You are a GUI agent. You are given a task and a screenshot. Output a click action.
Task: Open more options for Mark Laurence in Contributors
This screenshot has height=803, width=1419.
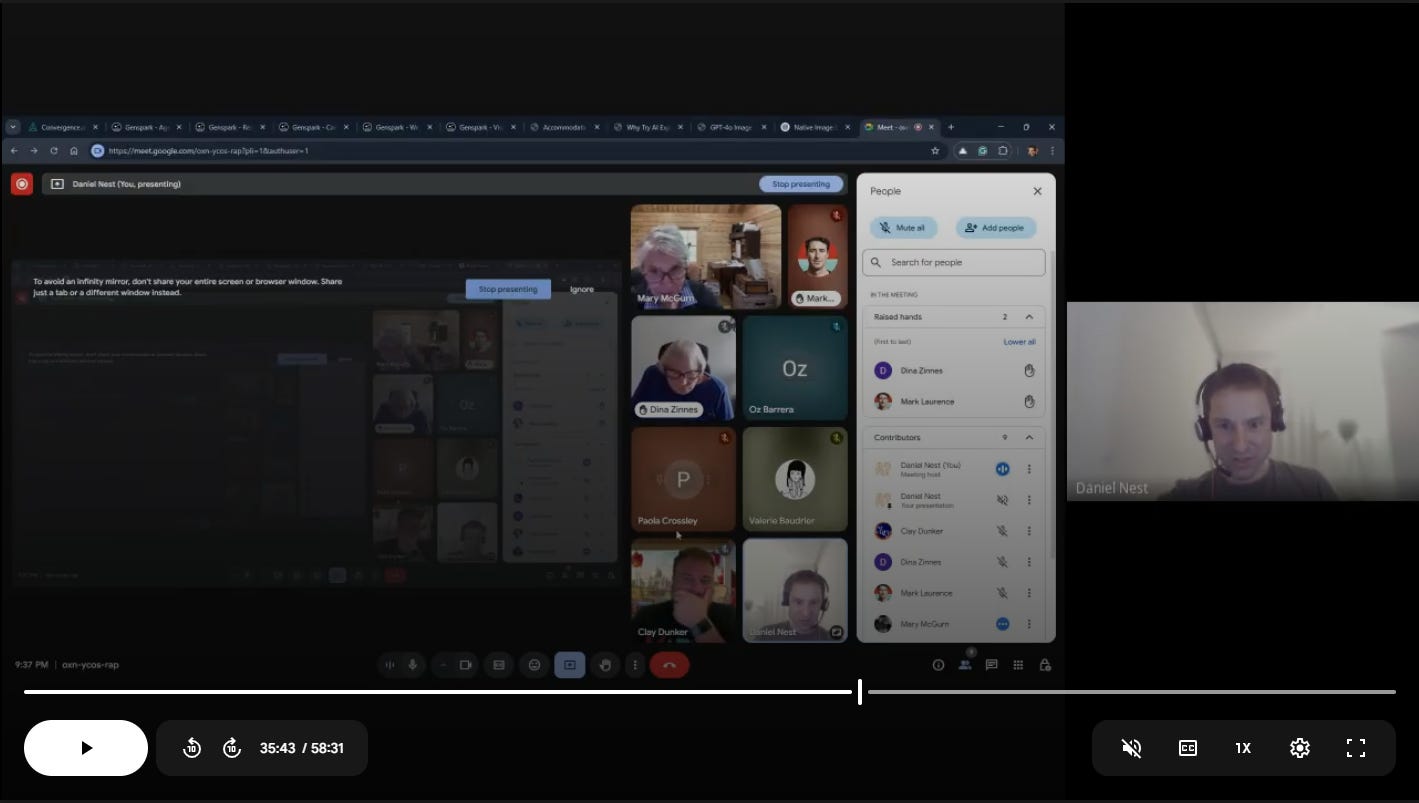click(1029, 593)
